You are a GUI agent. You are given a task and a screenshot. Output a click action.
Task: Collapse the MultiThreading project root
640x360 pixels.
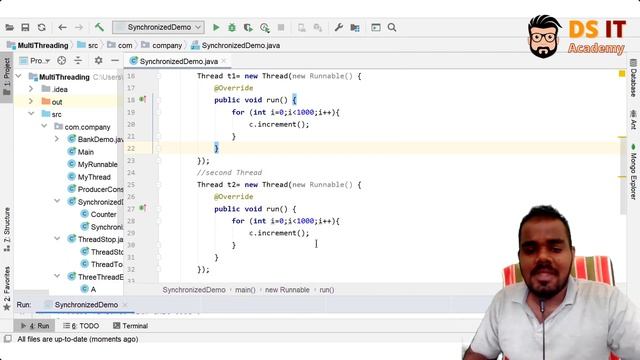click(x=19, y=76)
